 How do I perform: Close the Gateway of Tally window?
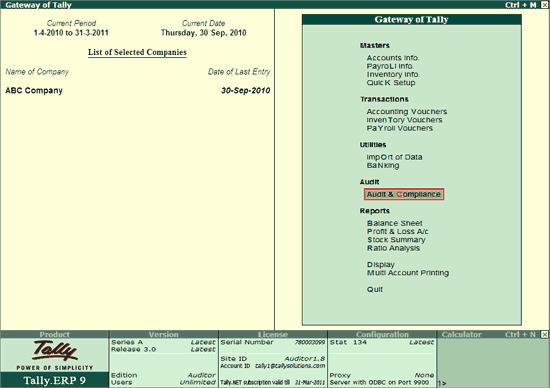[x=544, y=5]
